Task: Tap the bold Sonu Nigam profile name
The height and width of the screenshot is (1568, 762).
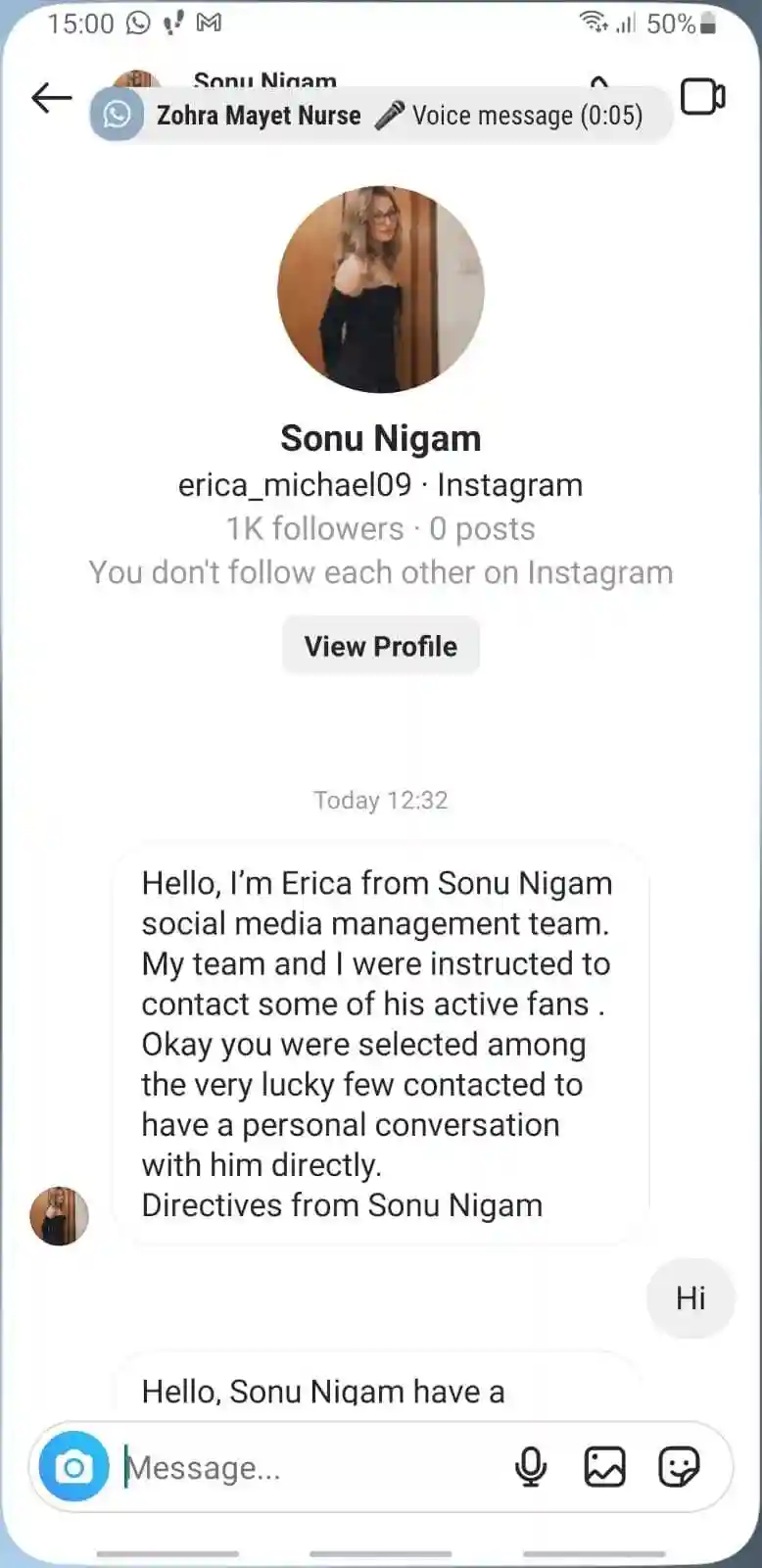Action: click(x=381, y=438)
